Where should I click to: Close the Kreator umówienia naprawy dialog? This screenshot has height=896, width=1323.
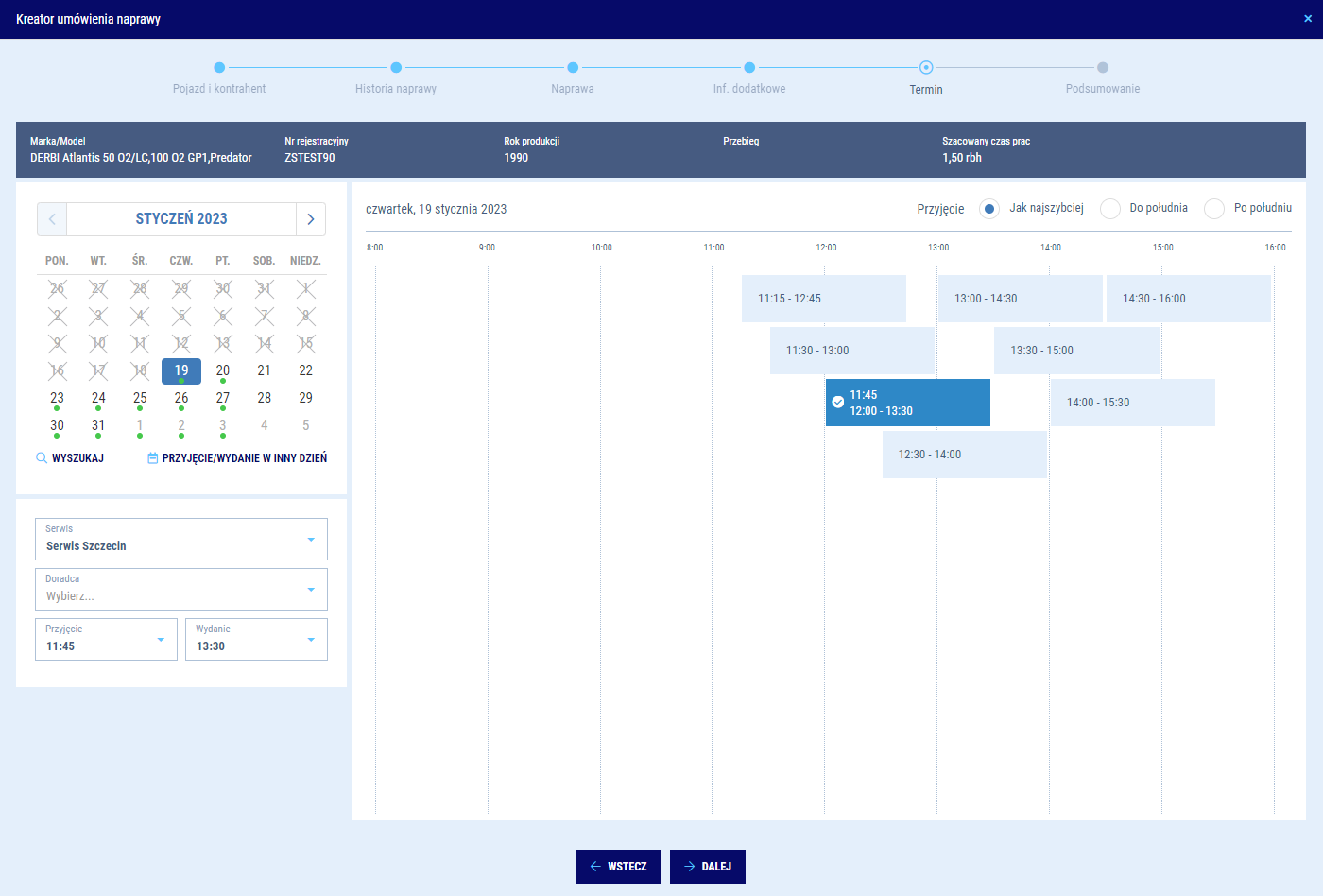1308,19
